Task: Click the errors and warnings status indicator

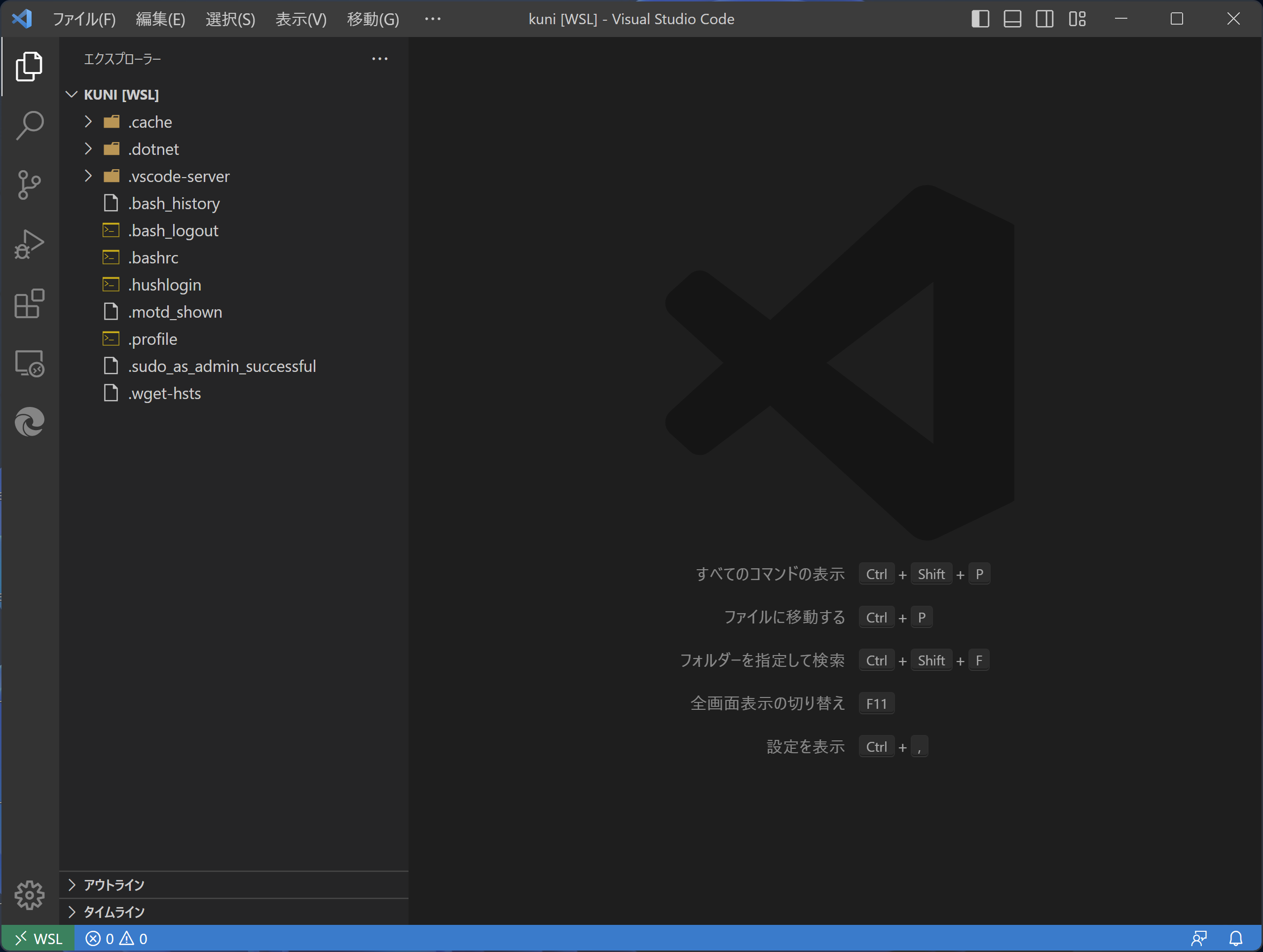Action: (116, 939)
